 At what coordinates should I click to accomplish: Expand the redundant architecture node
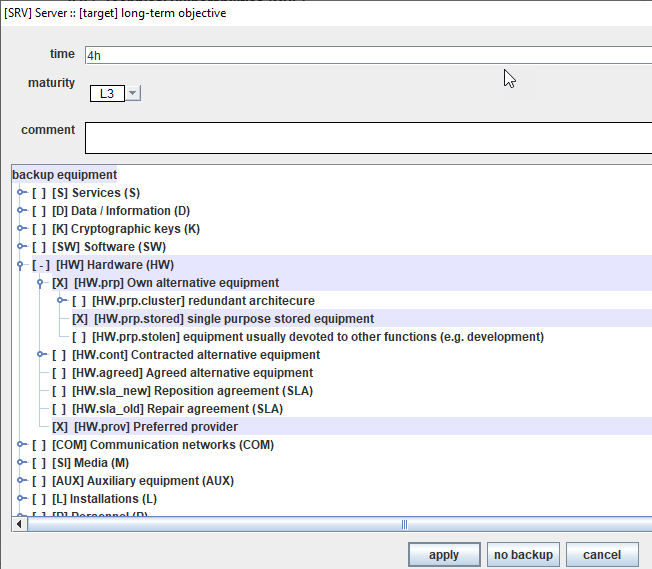point(61,301)
